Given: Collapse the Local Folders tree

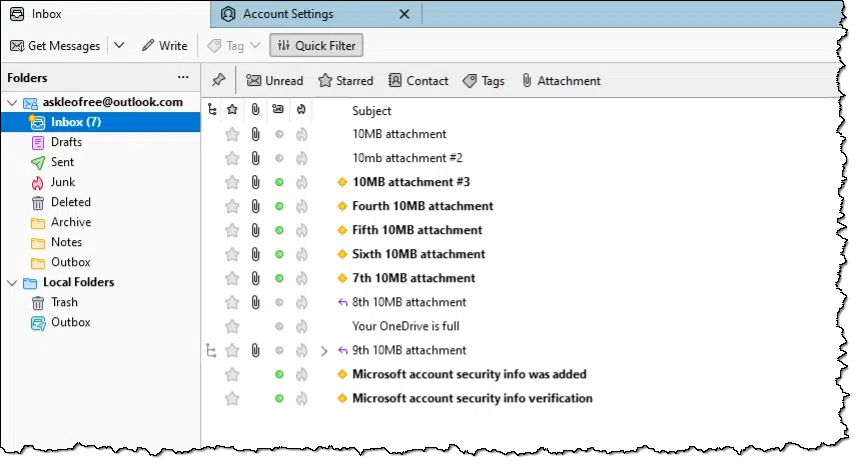Looking at the screenshot, I should (12, 283).
